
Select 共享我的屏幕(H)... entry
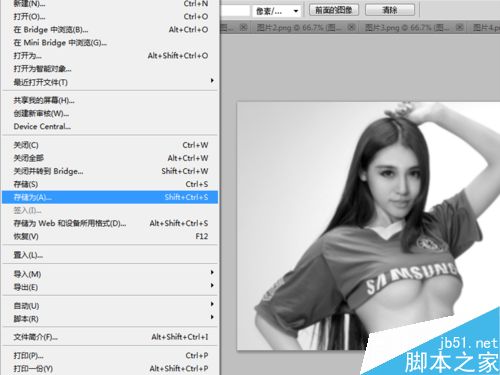coord(110,100)
